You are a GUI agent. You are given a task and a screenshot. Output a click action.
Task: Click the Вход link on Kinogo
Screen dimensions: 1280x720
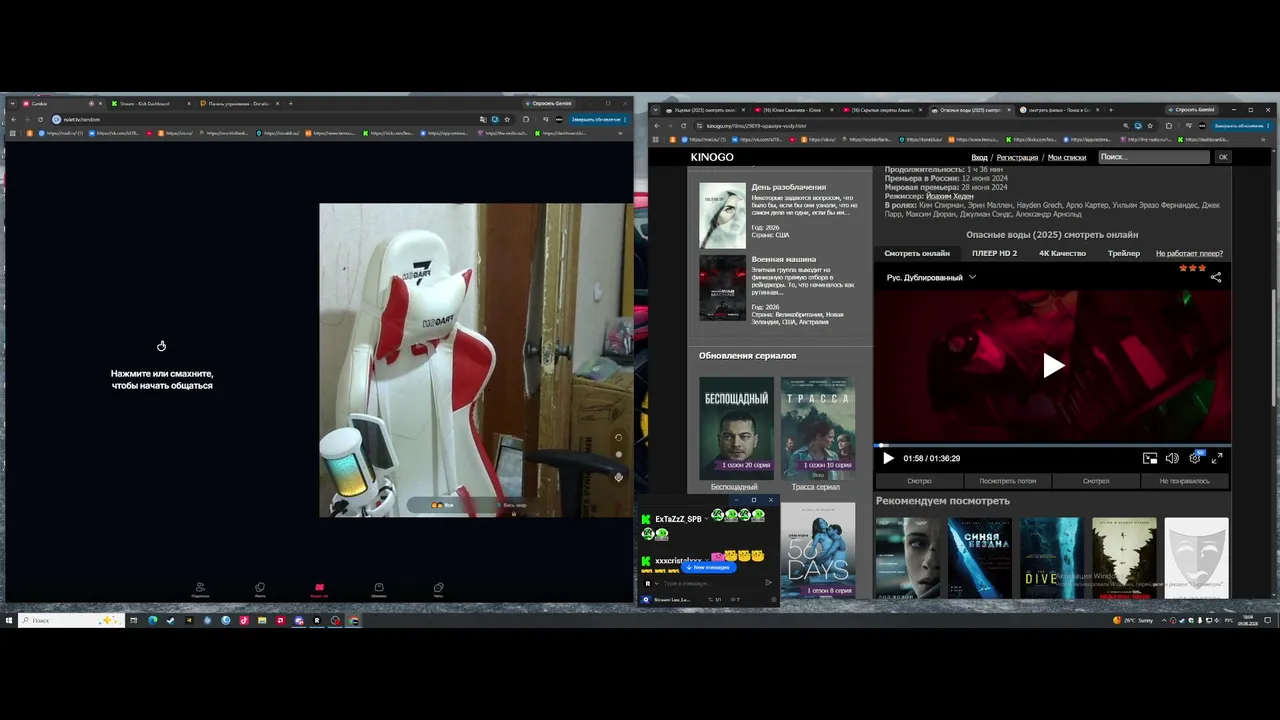[x=980, y=157]
